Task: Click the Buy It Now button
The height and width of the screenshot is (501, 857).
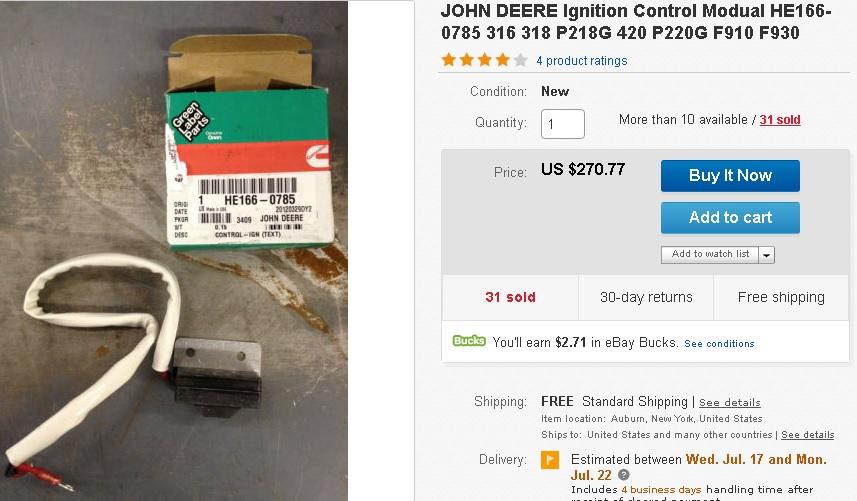Action: (730, 176)
